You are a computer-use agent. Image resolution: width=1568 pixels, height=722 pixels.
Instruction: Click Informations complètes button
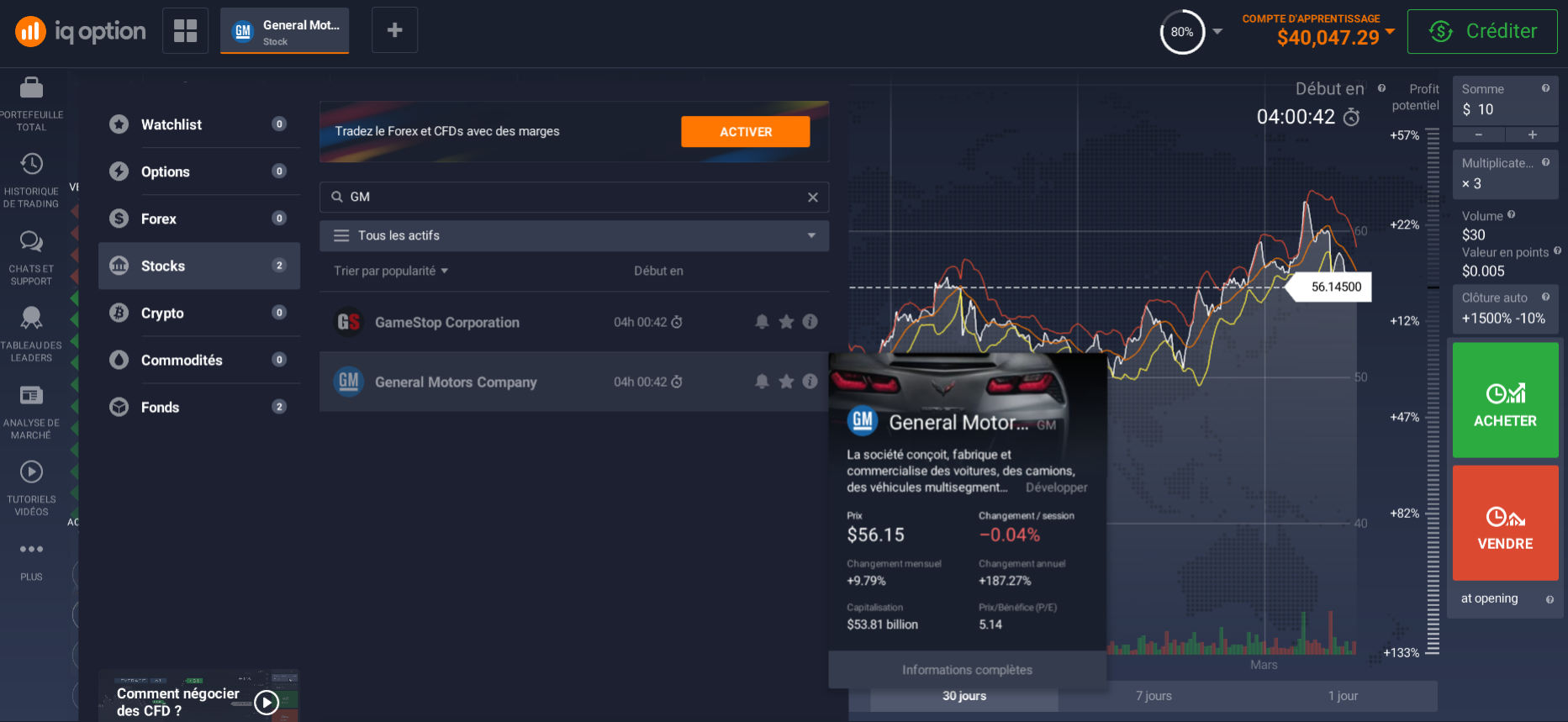tap(967, 670)
